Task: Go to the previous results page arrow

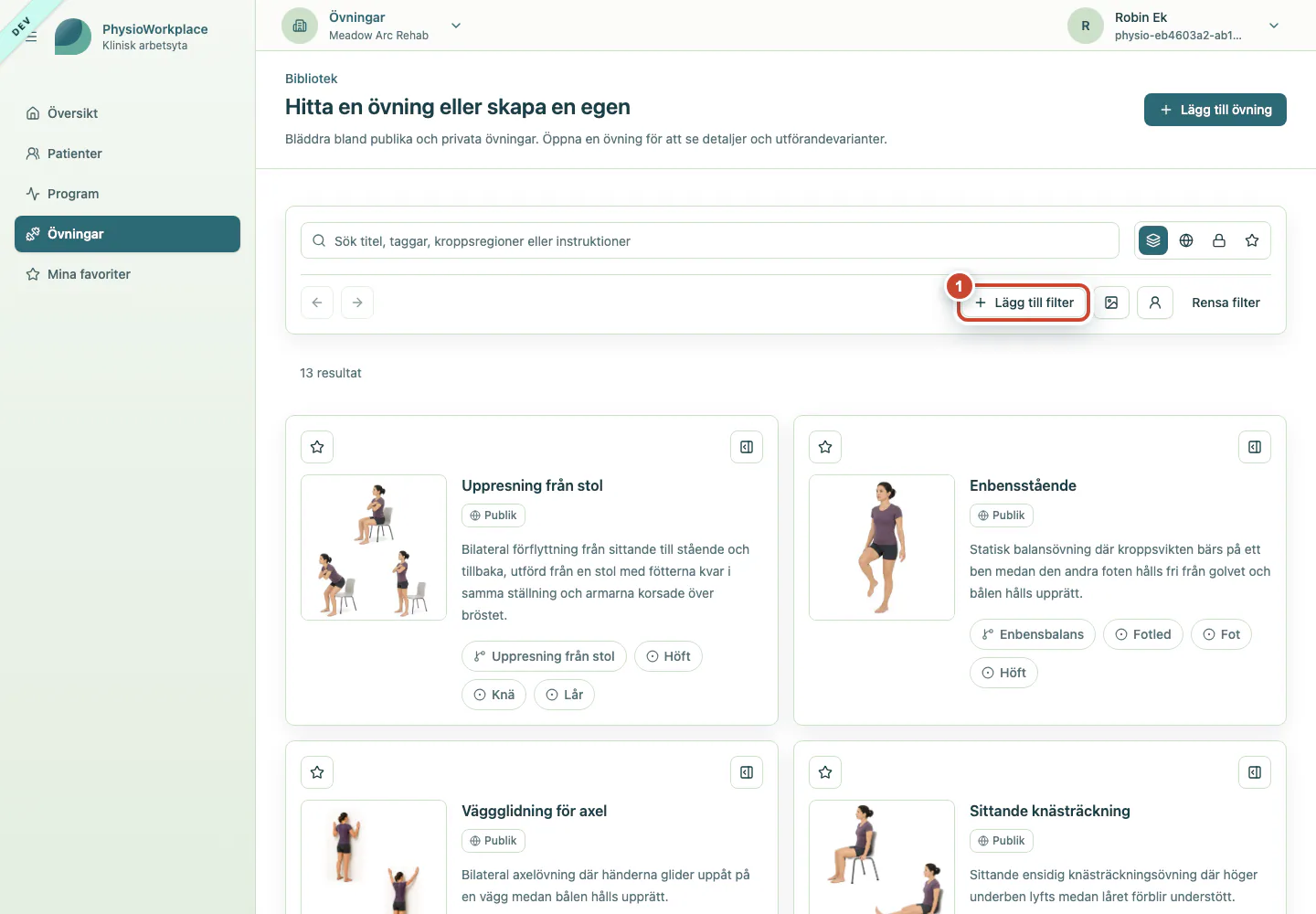Action: [x=317, y=303]
